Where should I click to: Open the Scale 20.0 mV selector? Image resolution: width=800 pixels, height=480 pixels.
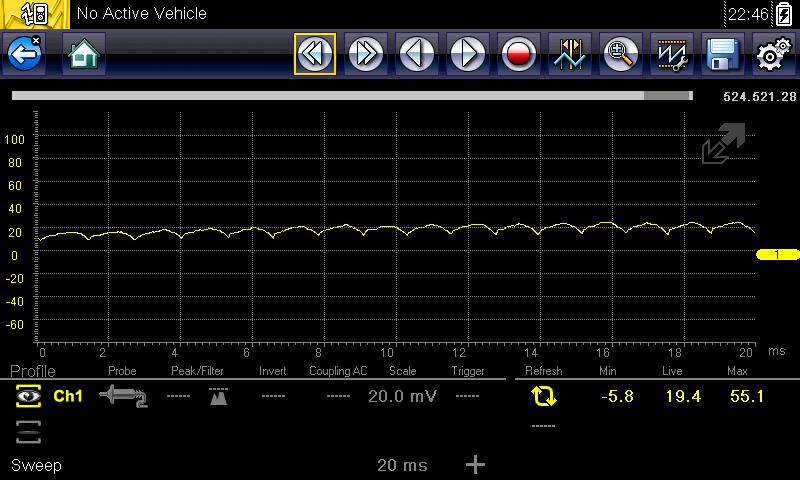pos(402,397)
